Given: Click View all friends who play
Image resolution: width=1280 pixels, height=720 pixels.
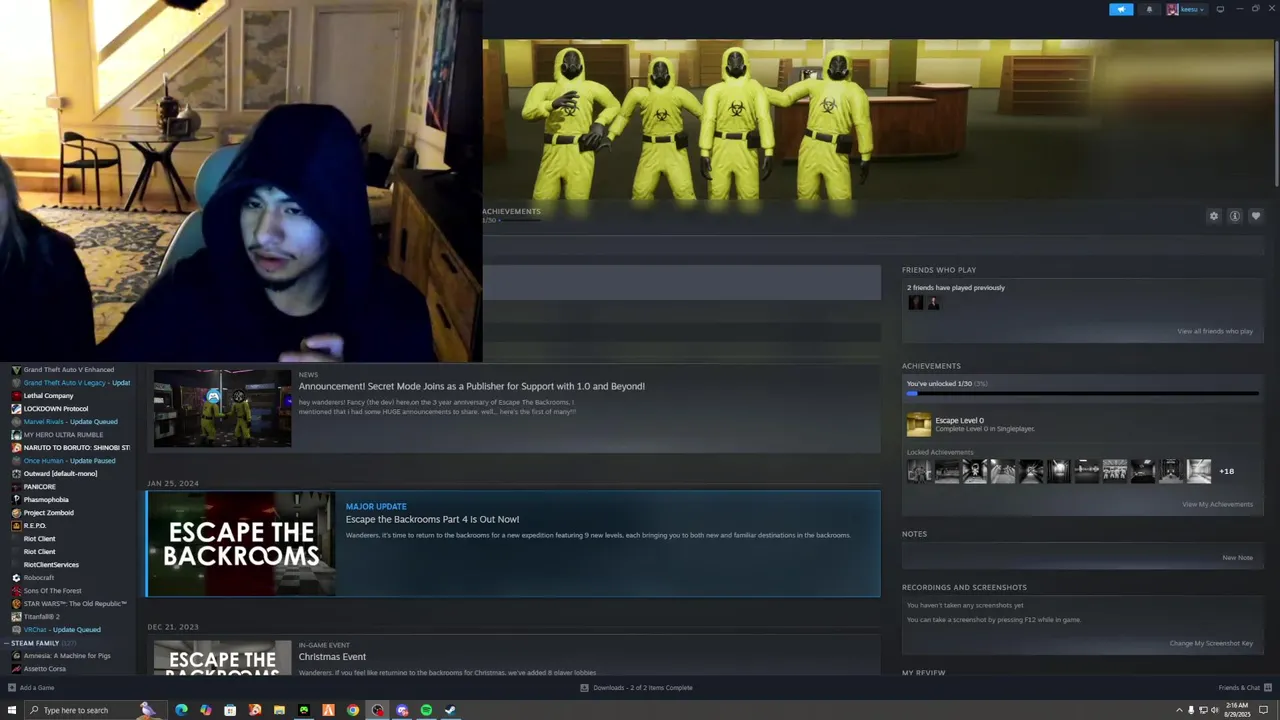Looking at the screenshot, I should click(x=1215, y=331).
